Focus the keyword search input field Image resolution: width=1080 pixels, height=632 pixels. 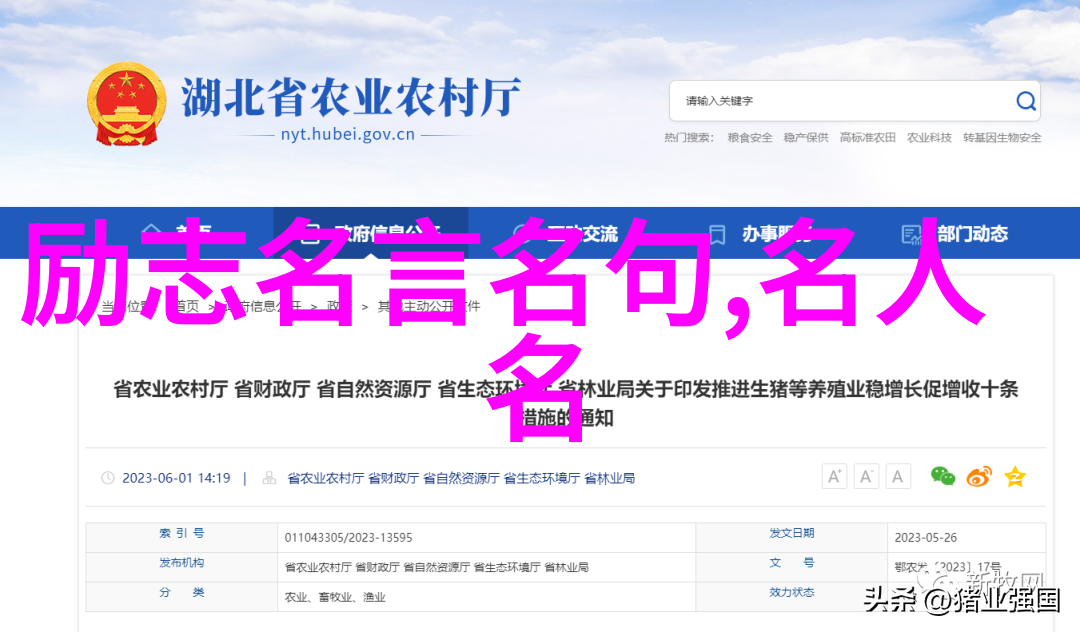[840, 101]
